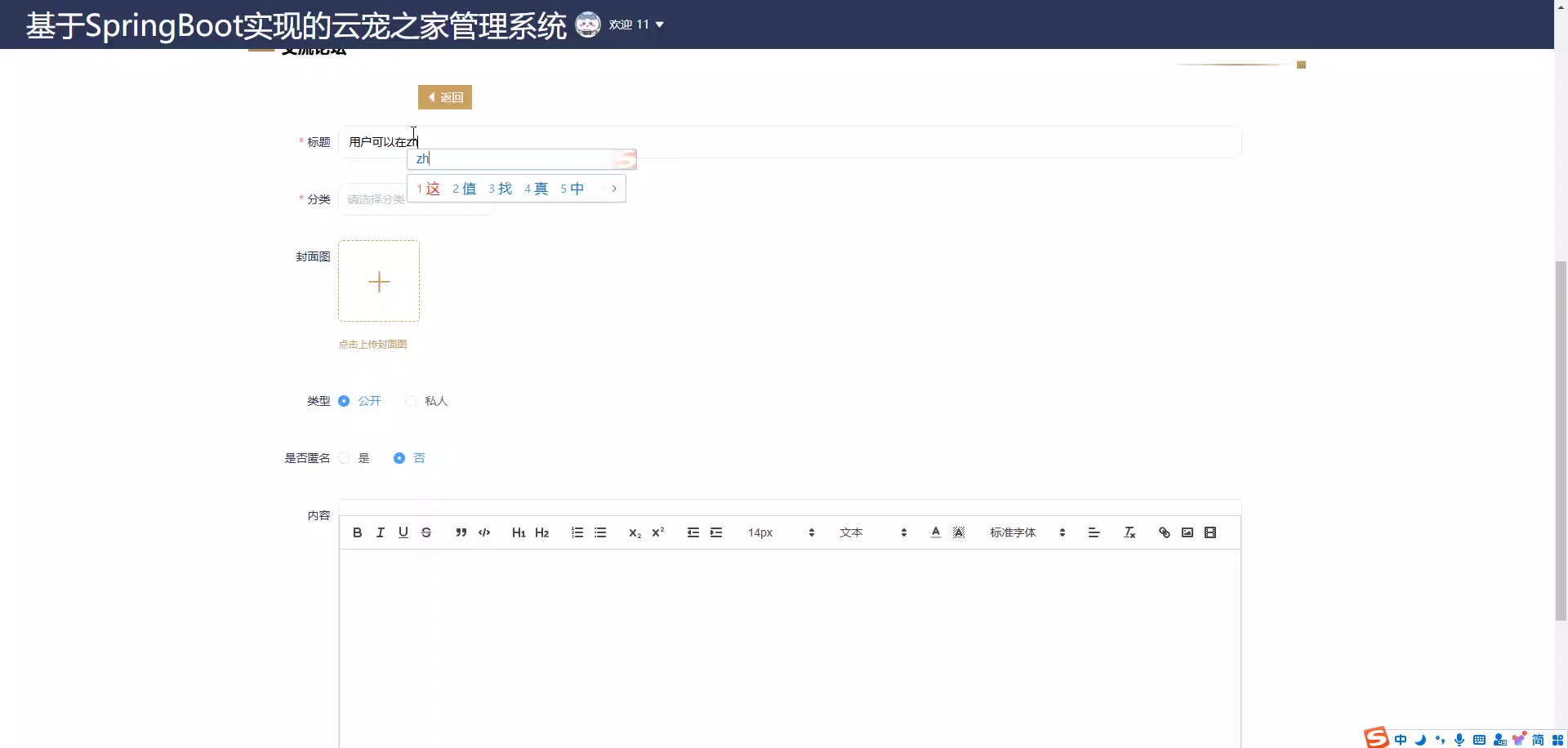
Task: Toggle Sogou half/full-width moon icon
Action: point(1420,740)
